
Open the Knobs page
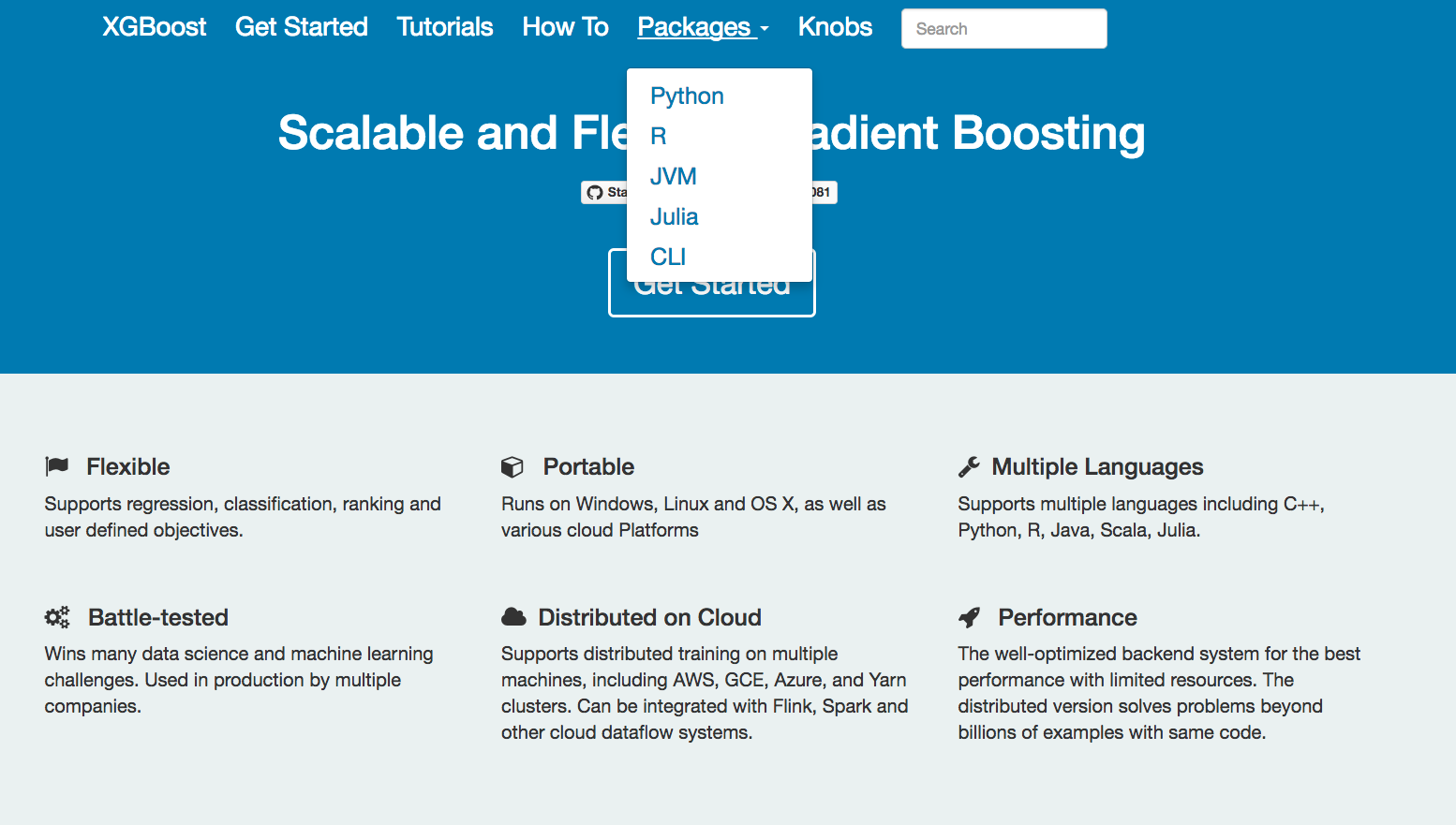coord(835,27)
